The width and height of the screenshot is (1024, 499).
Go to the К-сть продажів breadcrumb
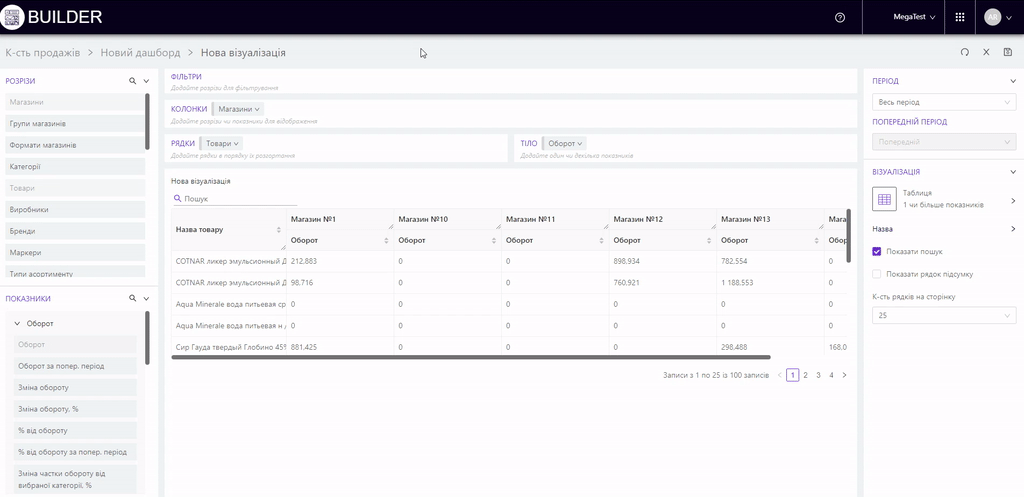[43, 52]
